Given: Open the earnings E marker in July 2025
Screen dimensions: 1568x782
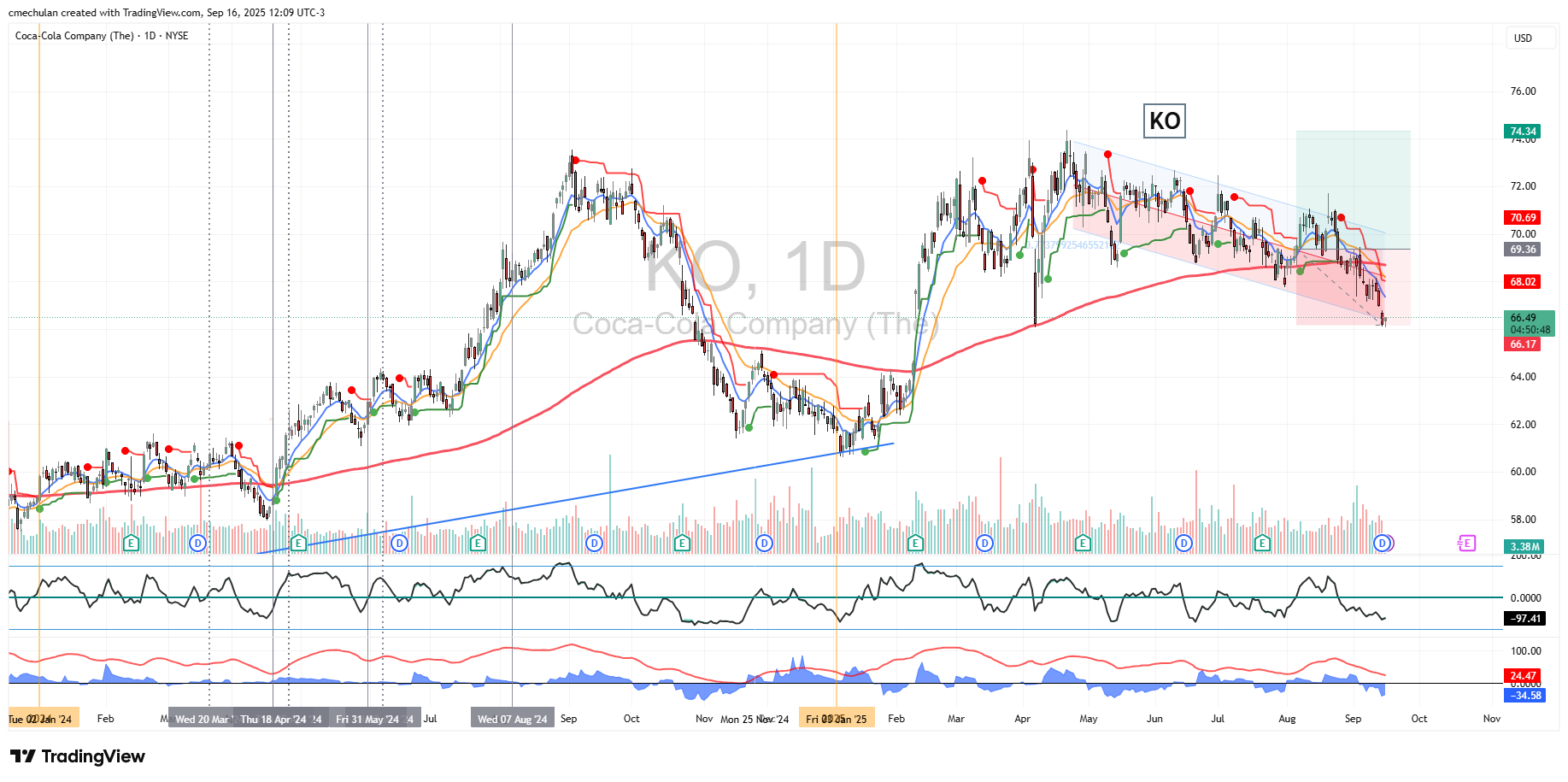Looking at the screenshot, I should (1262, 543).
